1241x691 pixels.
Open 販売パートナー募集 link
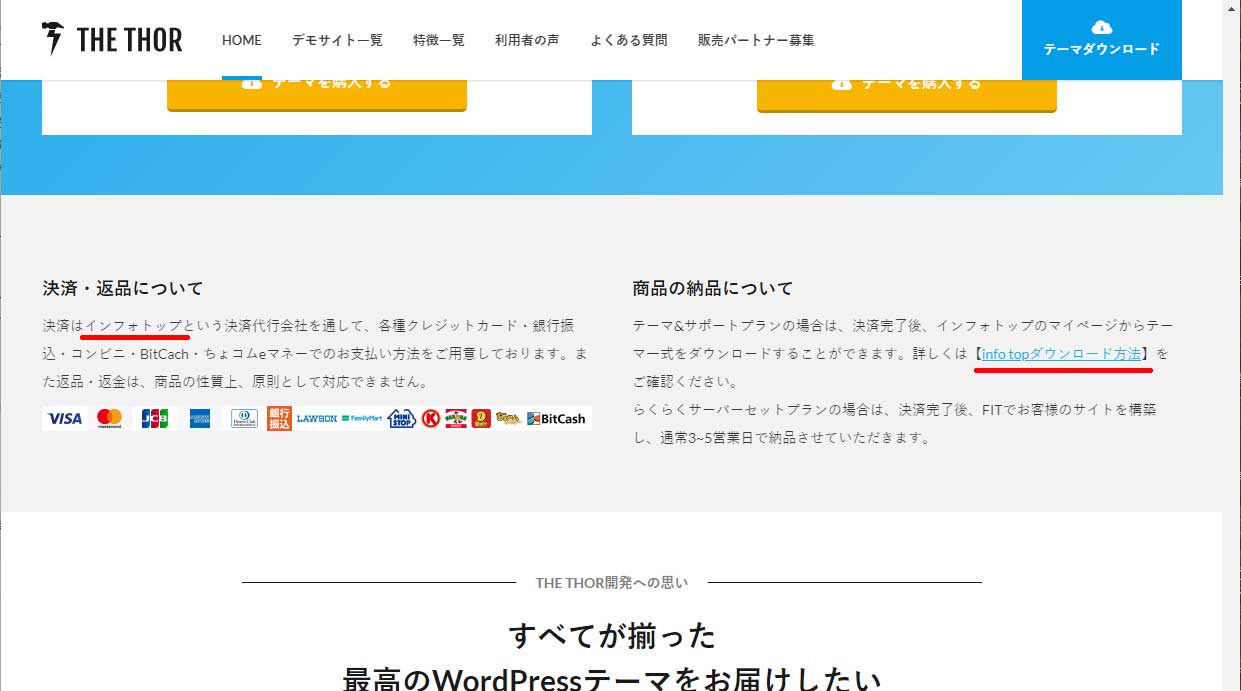(x=756, y=40)
